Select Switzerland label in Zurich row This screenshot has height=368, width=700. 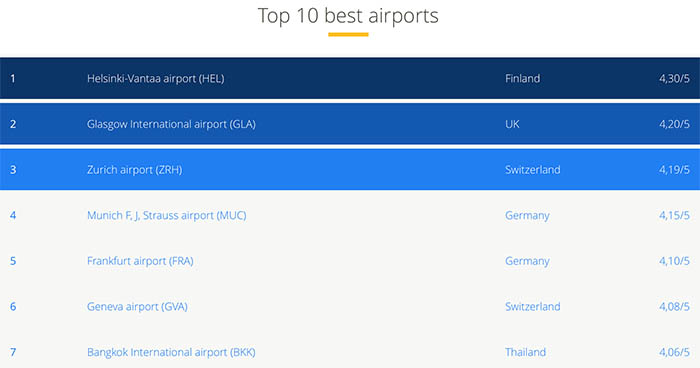click(x=533, y=170)
